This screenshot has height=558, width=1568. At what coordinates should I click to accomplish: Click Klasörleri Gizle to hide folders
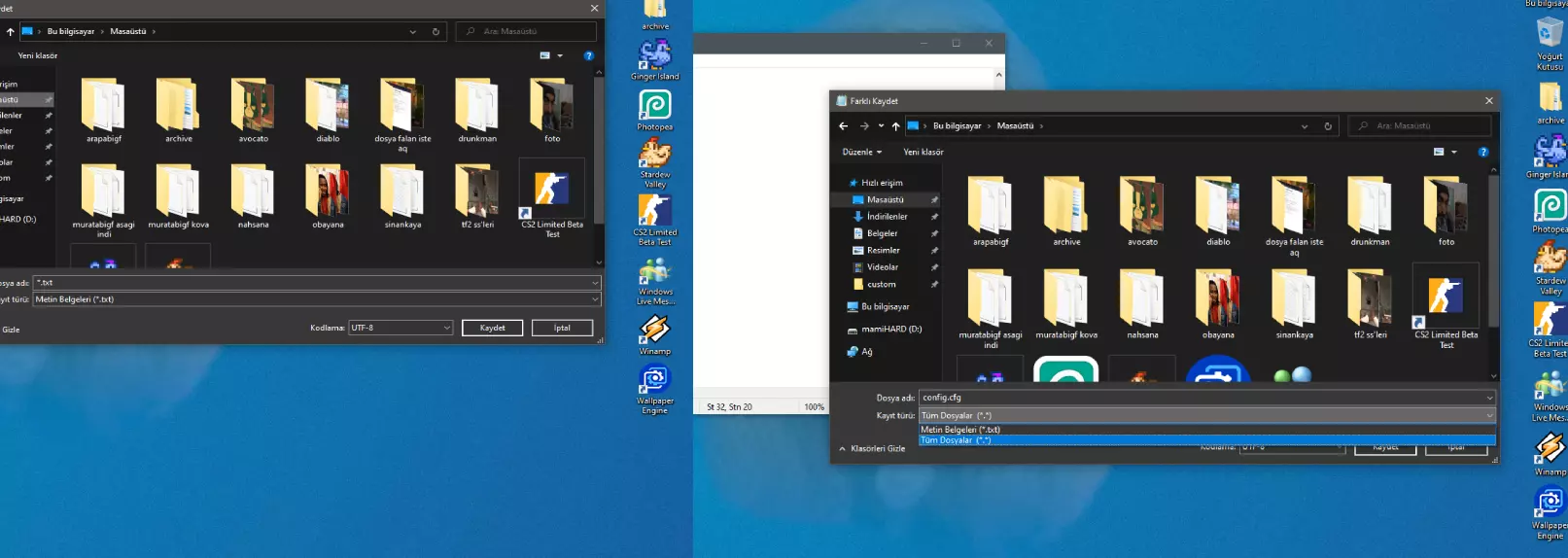[x=877, y=449]
